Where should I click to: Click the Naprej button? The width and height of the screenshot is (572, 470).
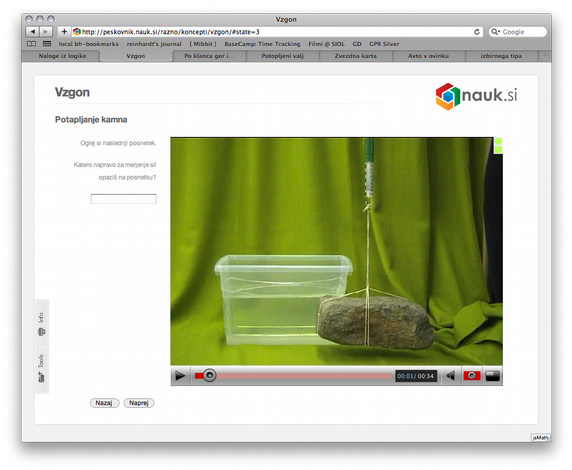[139, 403]
